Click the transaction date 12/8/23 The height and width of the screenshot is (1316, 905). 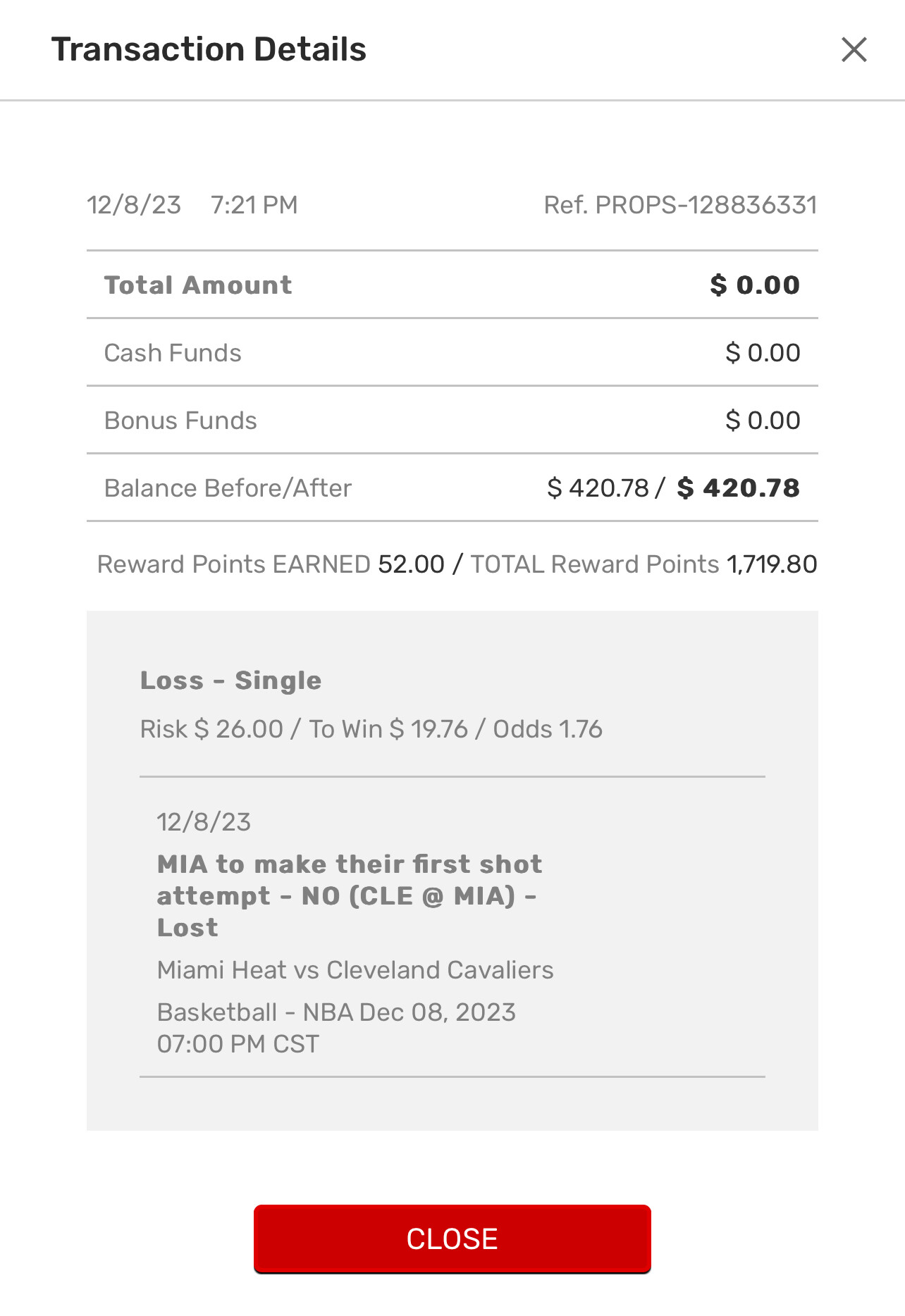click(x=134, y=205)
